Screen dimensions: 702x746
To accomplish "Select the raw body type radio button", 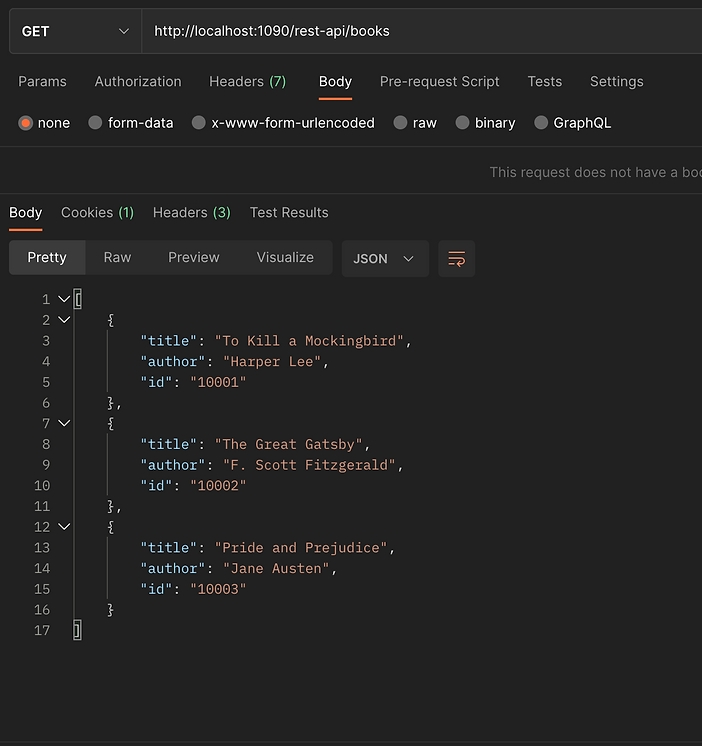I will point(401,123).
